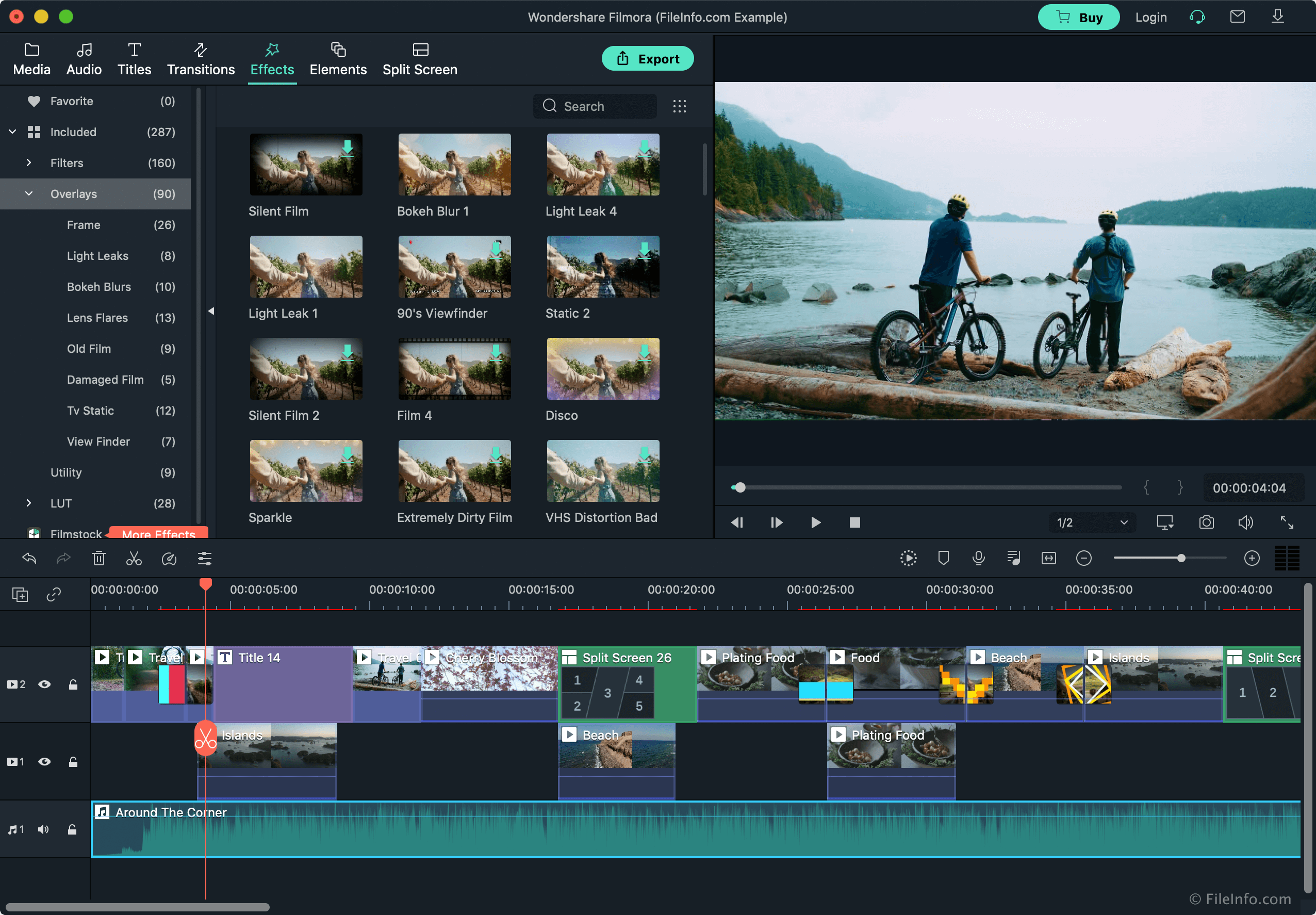Take a snapshot of the preview frame
The height and width of the screenshot is (915, 1316).
tap(1206, 522)
